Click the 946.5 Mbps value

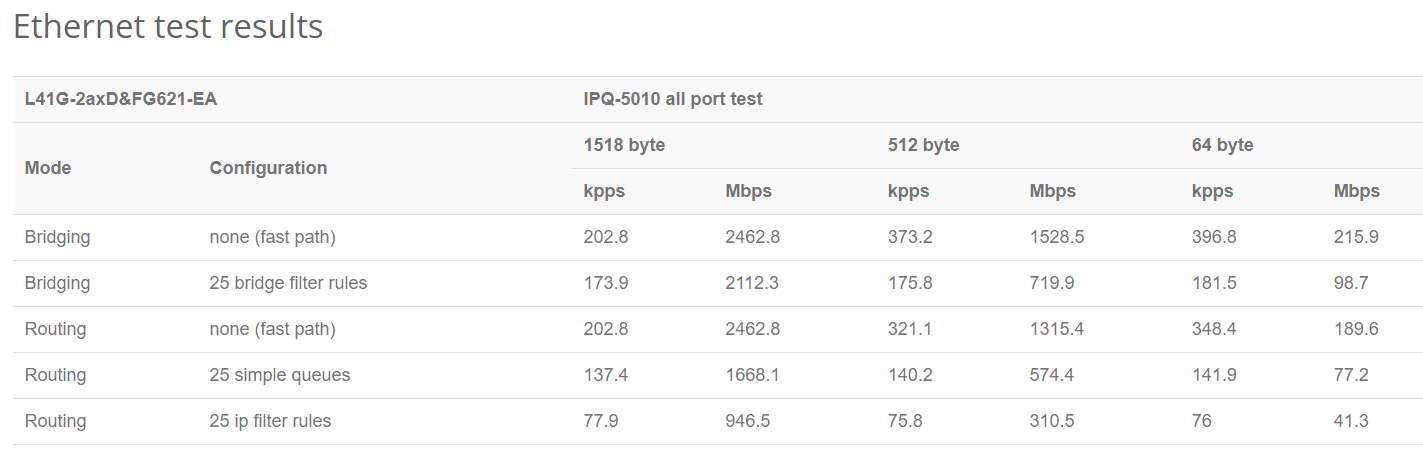click(748, 421)
